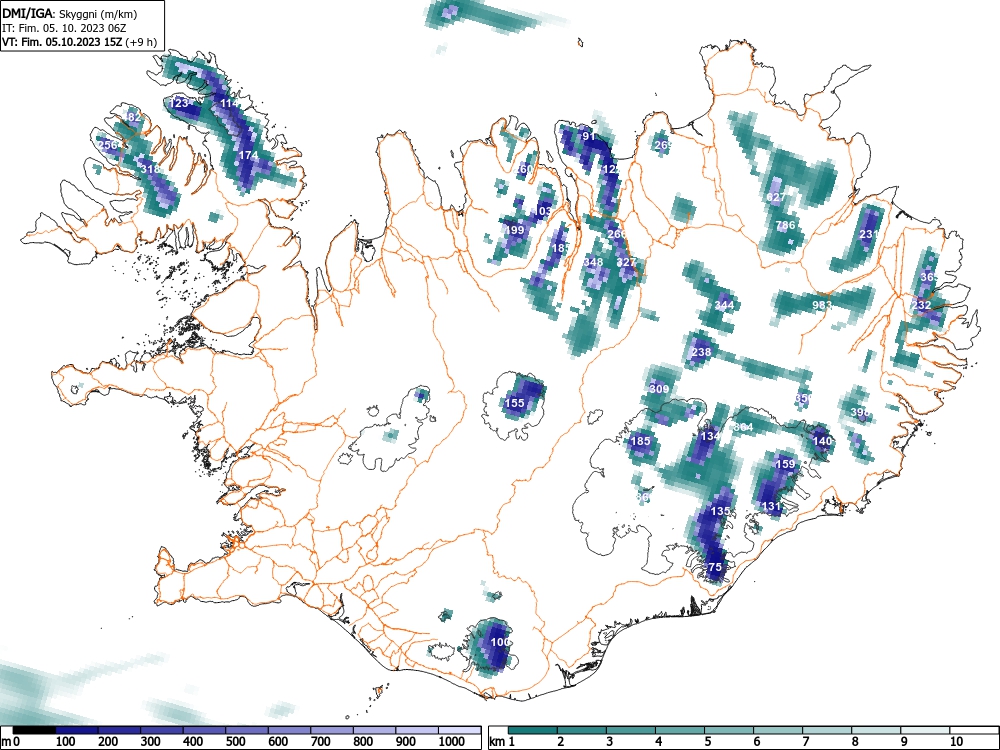Image resolution: width=1000 pixels, height=750 pixels.
Task: Click the visibility value 266 on the map
Action: pos(617,234)
